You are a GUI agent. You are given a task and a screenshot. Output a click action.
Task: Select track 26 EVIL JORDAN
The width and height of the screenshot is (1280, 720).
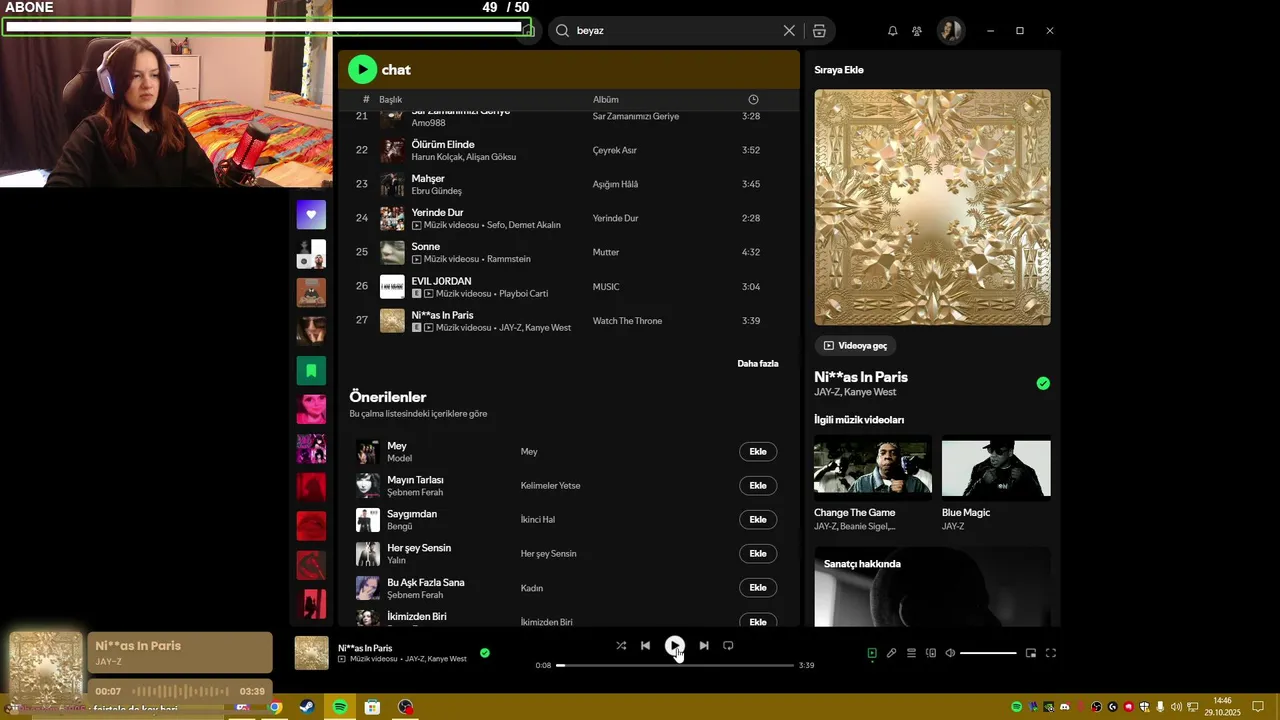[569, 287]
